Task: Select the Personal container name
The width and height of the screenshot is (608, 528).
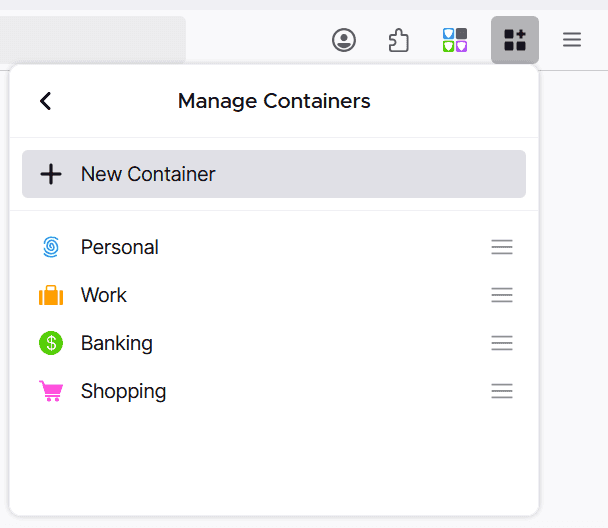Action: [120, 247]
